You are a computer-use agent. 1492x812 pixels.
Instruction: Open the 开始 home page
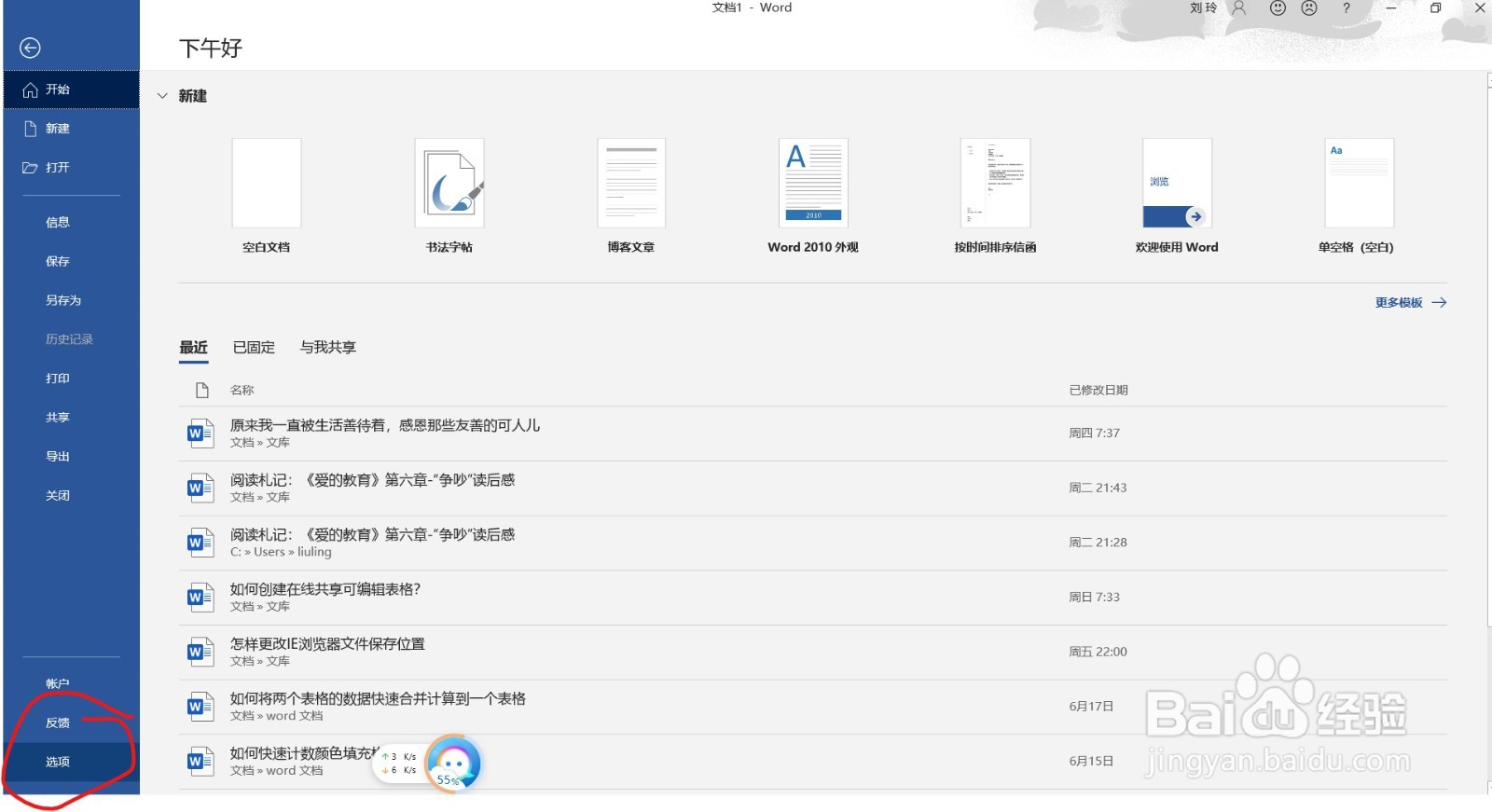coord(71,89)
